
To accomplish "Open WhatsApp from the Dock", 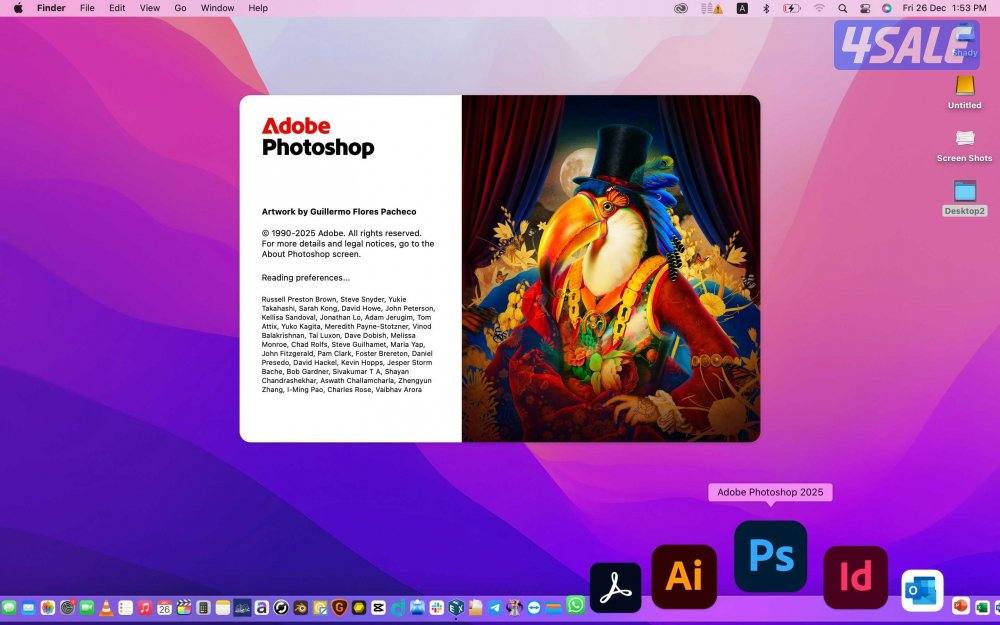I will (x=575, y=606).
